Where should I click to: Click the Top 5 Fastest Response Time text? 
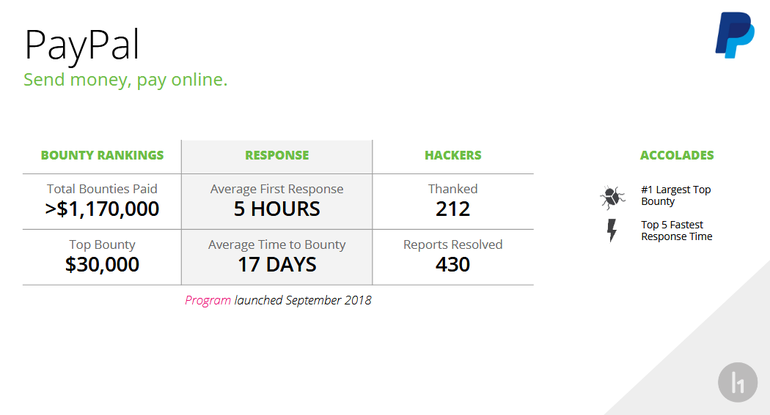pos(677,231)
